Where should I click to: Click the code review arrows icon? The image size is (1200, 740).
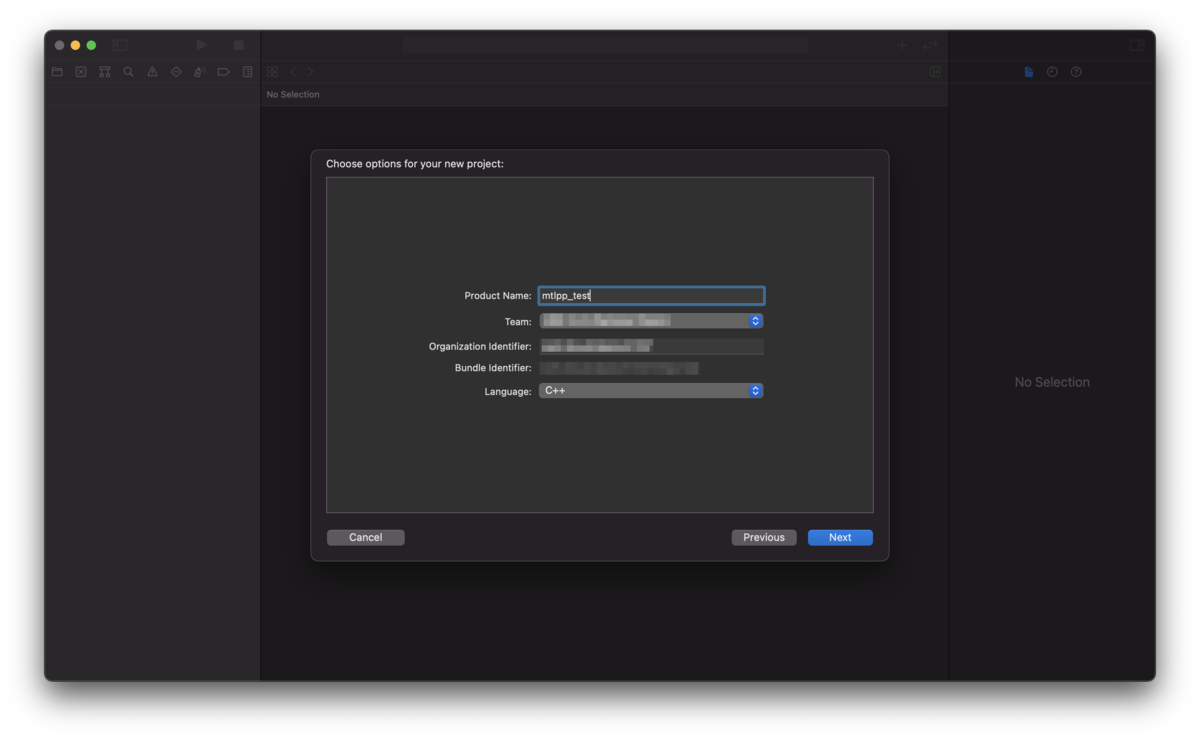930,45
